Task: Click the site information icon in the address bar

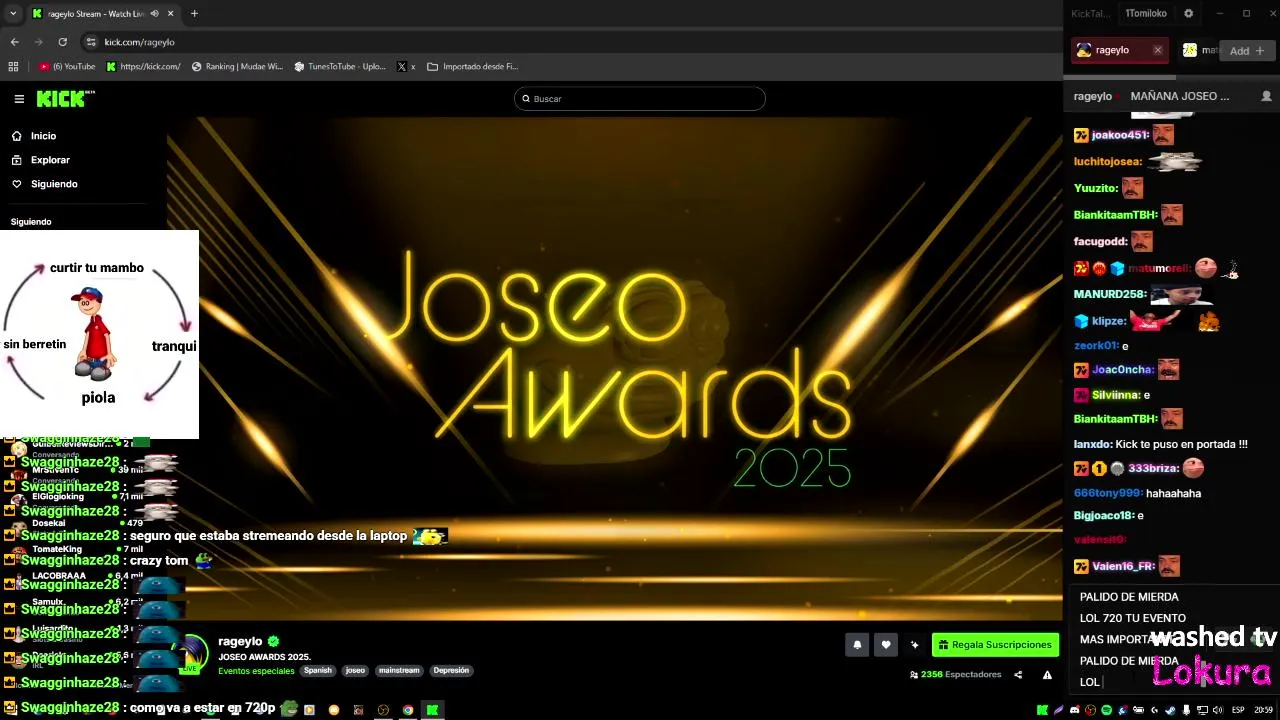Action: 91,42
